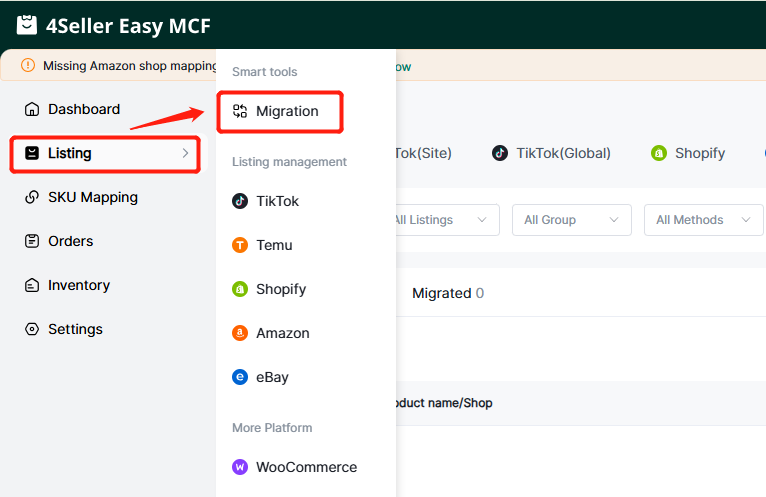Open the All Listings dropdown
This screenshot has height=497, width=766.
point(440,220)
